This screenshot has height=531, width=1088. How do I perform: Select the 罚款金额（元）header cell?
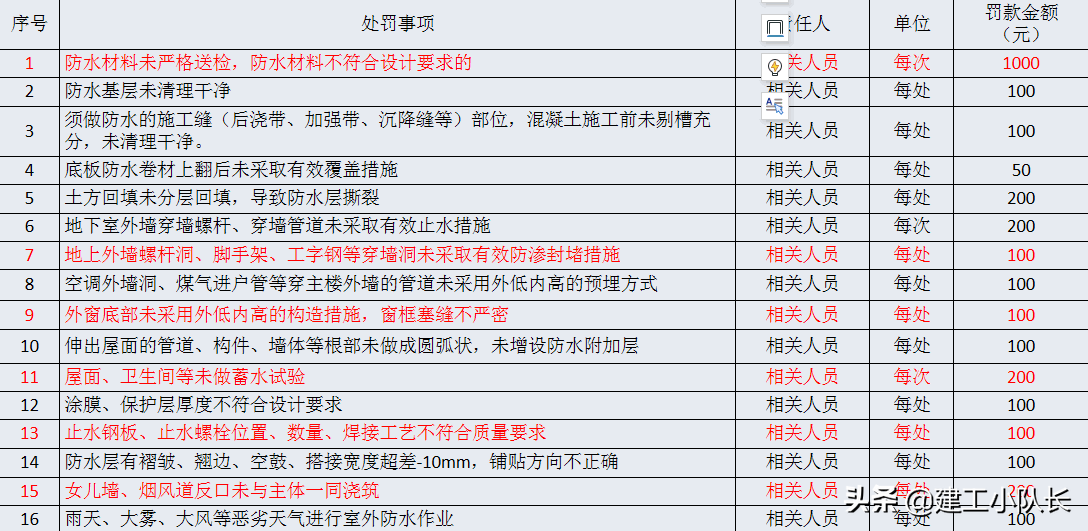(1021, 24)
